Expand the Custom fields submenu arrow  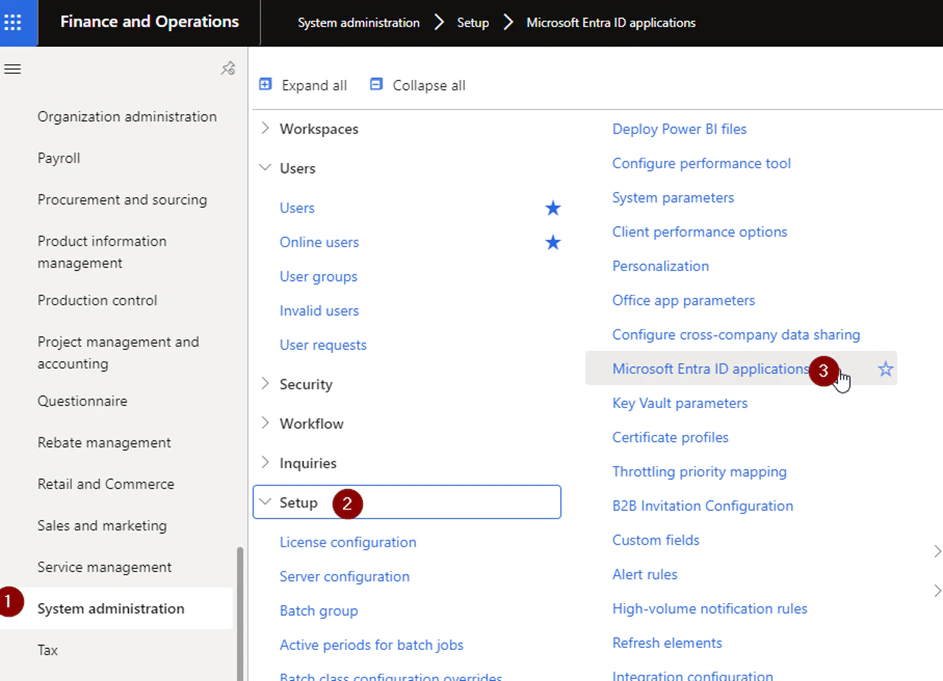(x=937, y=551)
